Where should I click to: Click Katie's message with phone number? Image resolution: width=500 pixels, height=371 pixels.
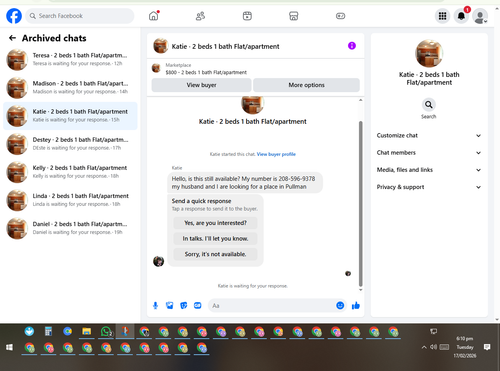click(245, 182)
